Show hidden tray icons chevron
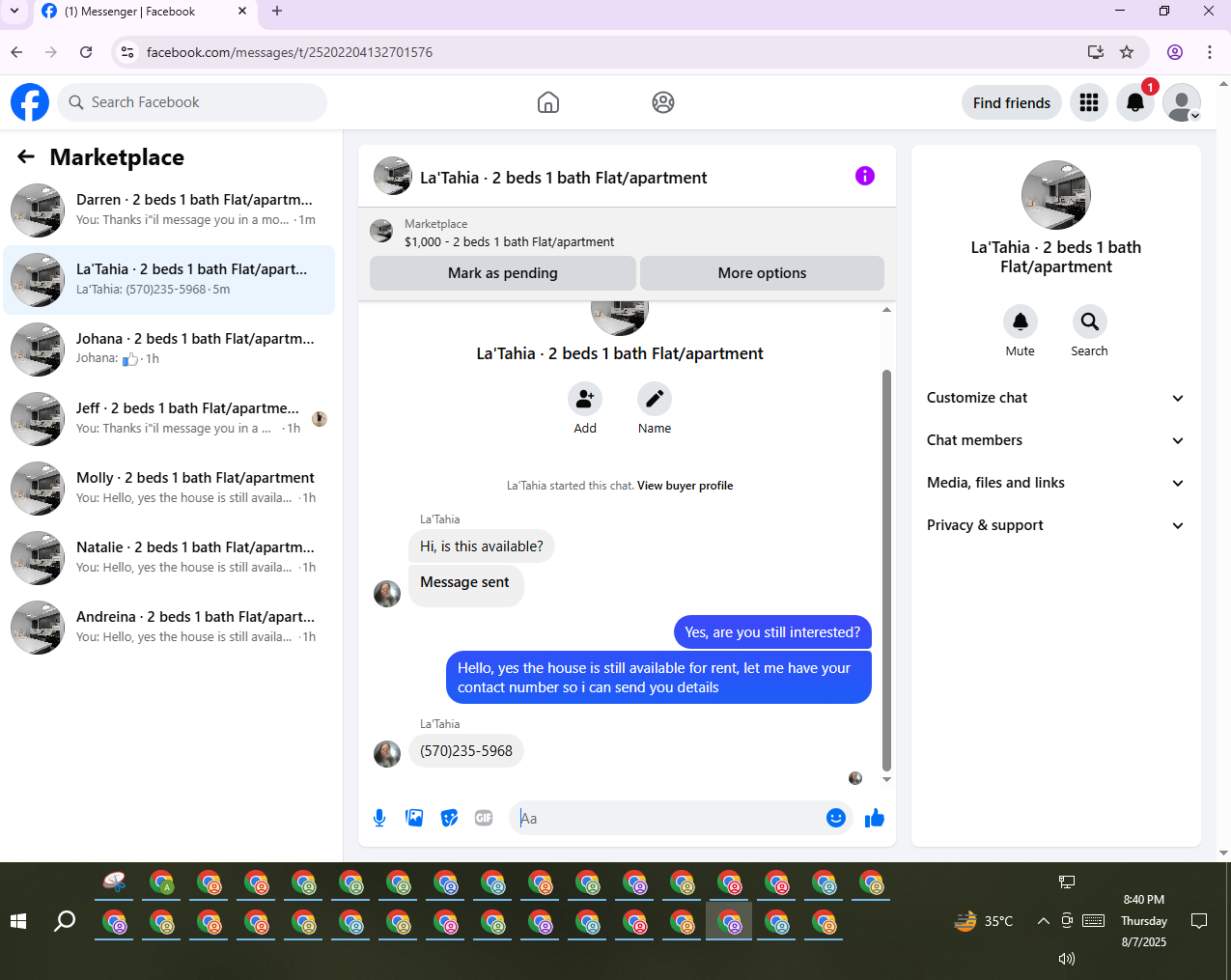 point(1043,921)
